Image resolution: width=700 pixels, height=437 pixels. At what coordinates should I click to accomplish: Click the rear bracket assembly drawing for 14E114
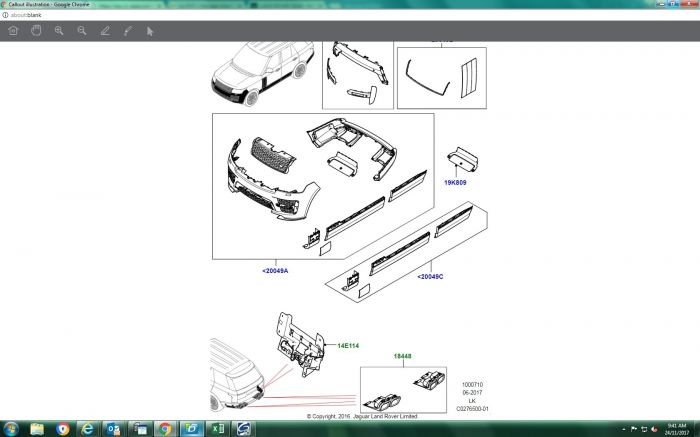click(298, 344)
